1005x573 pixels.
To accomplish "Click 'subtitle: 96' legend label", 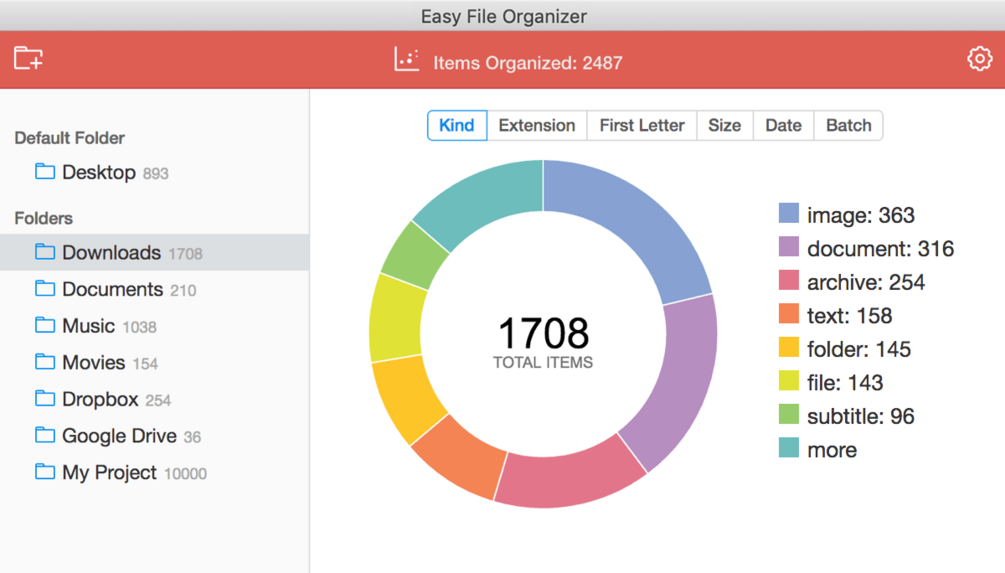I will coord(861,417).
